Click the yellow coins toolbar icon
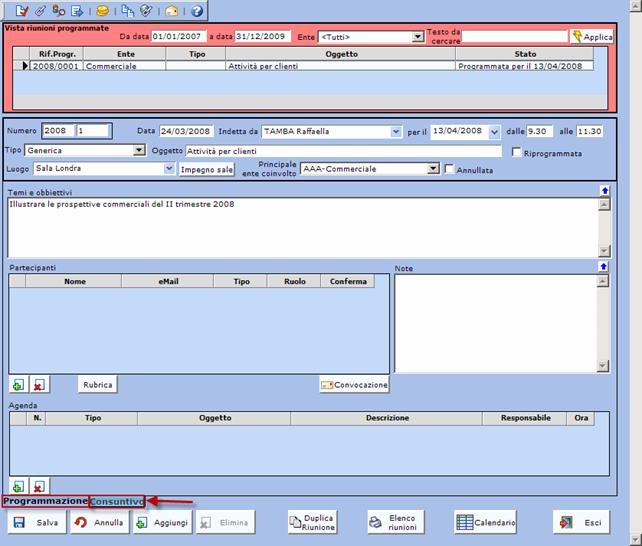The height and width of the screenshot is (546, 642). tap(102, 11)
